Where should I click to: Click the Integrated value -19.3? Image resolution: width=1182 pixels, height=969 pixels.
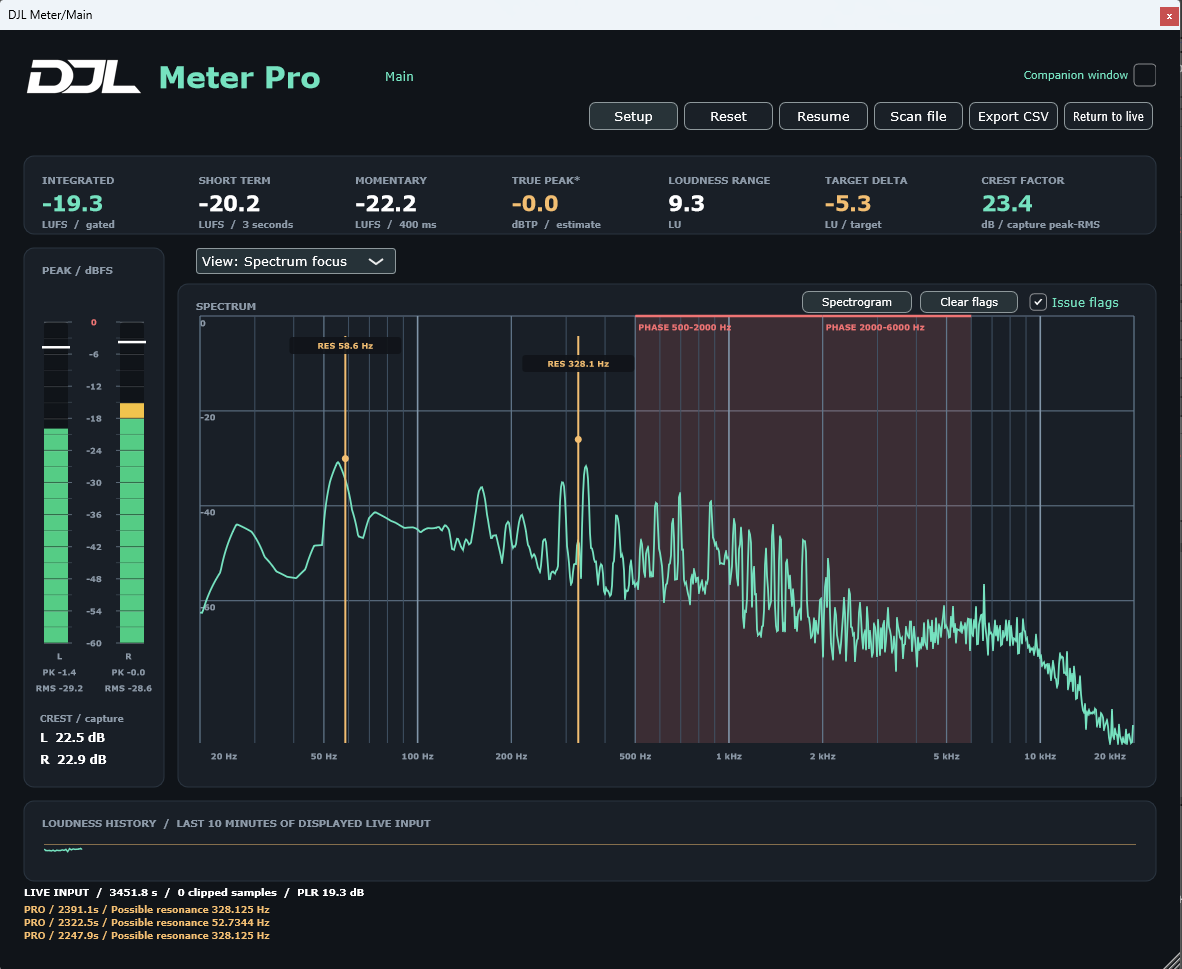pos(72,204)
